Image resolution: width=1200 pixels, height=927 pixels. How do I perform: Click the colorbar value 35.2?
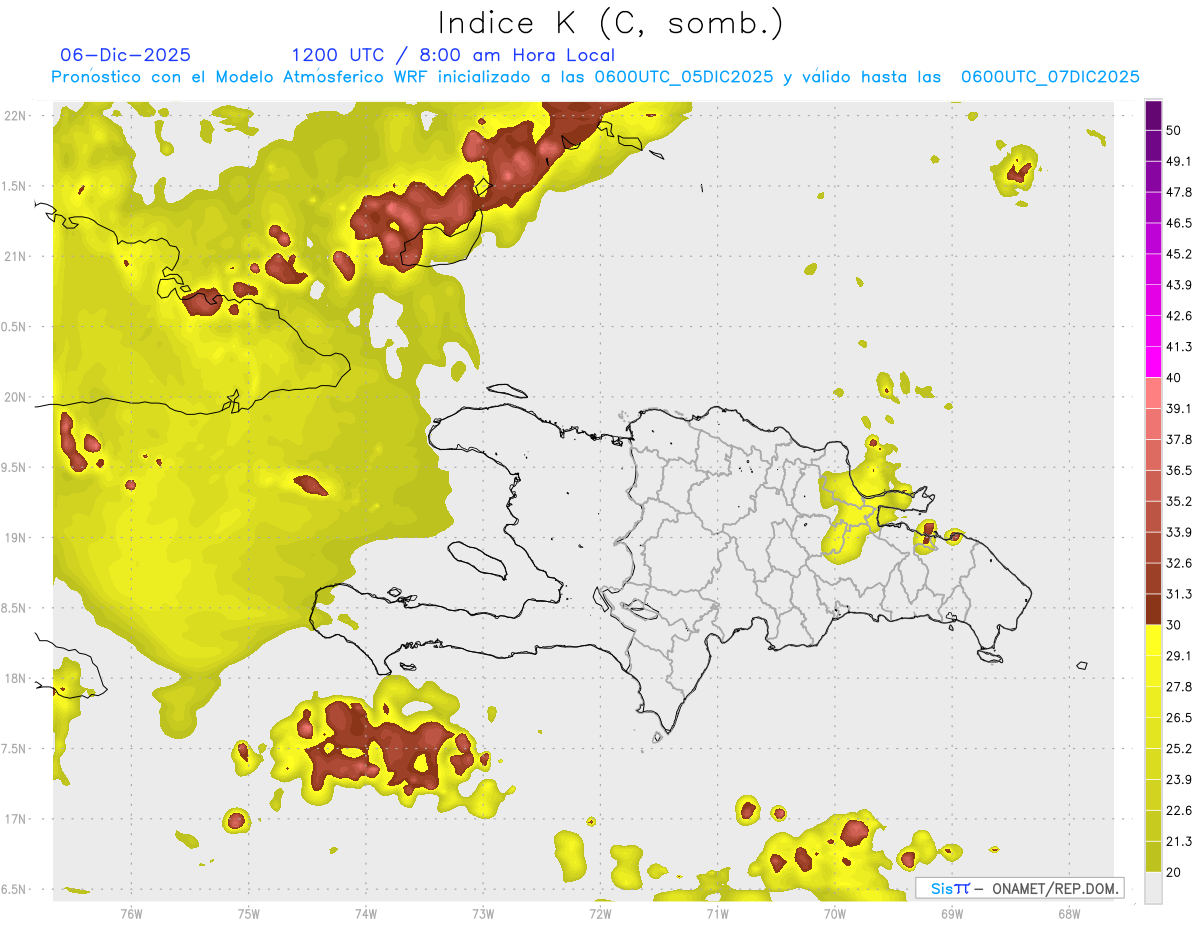coord(1179,501)
